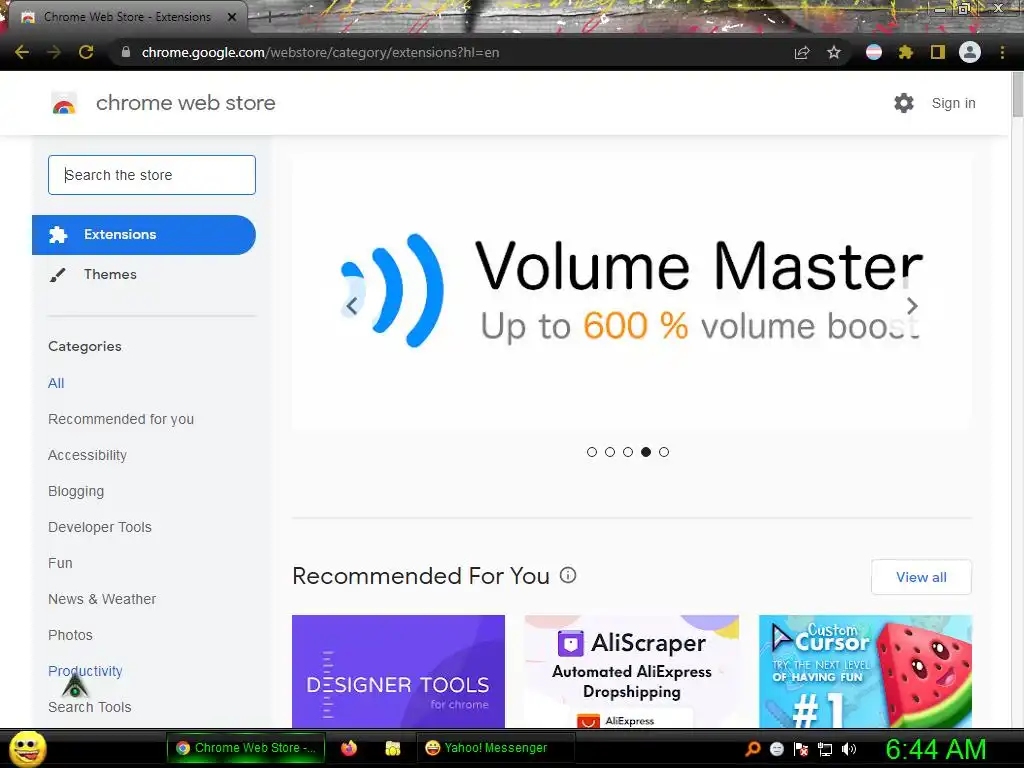The height and width of the screenshot is (768, 1024).
Task: Jump to second carousel slide dot
Action: pyautogui.click(x=610, y=452)
